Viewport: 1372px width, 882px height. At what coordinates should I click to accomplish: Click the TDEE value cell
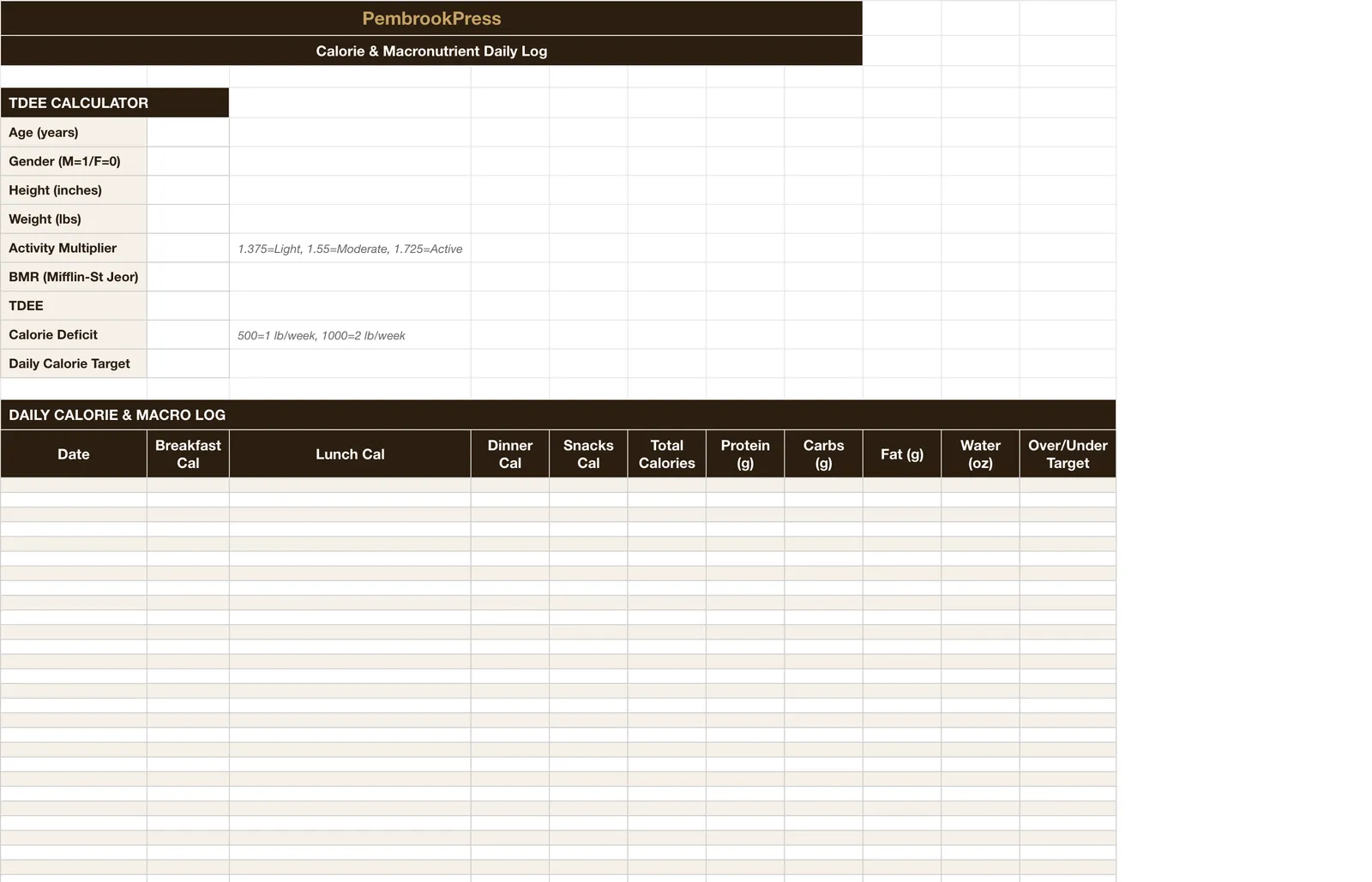coord(188,306)
